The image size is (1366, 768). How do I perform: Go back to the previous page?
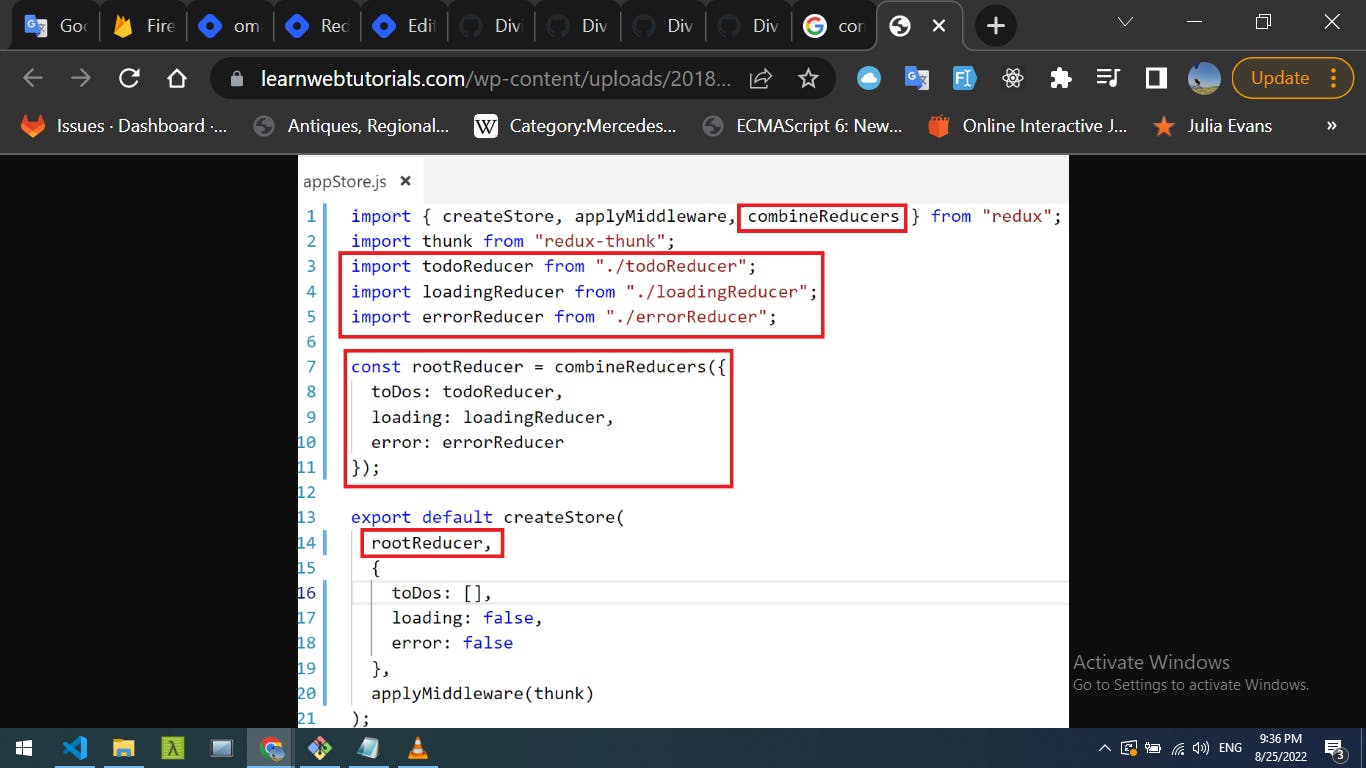click(33, 78)
